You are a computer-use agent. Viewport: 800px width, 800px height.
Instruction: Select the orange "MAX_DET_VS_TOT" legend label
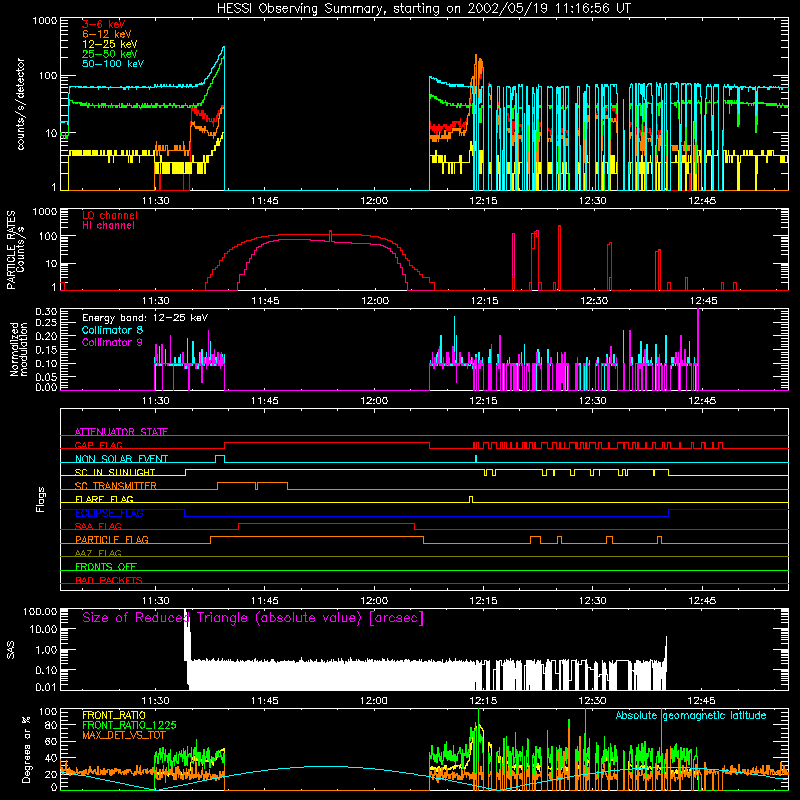point(124,735)
